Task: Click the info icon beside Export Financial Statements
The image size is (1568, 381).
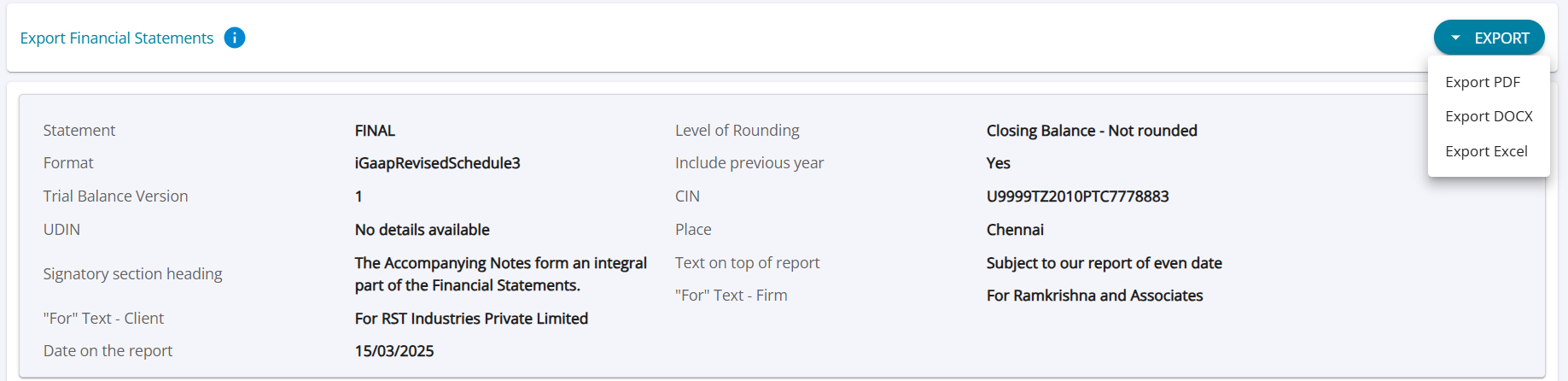Action: click(235, 38)
